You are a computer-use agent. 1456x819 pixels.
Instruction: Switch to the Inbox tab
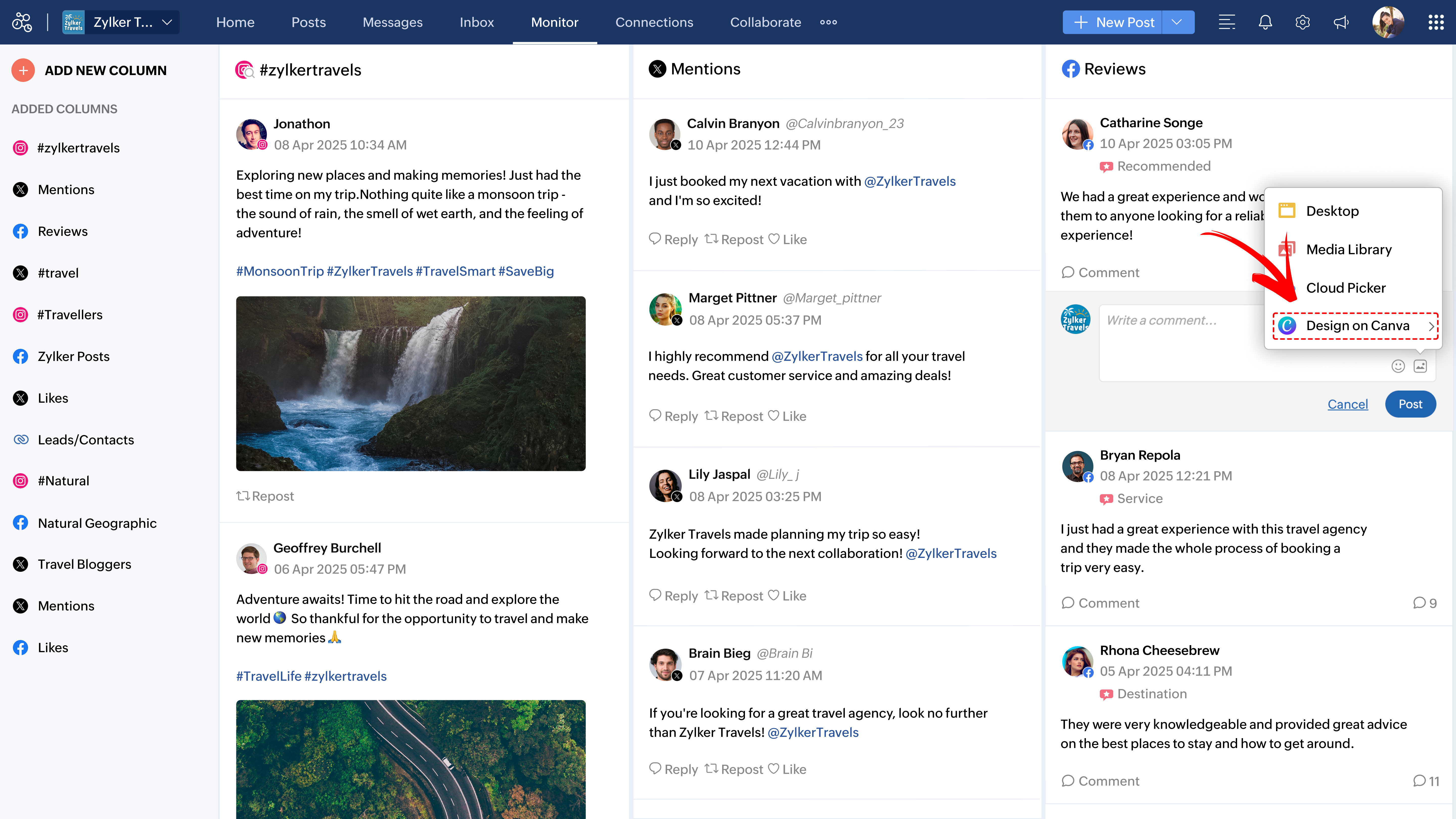476,22
